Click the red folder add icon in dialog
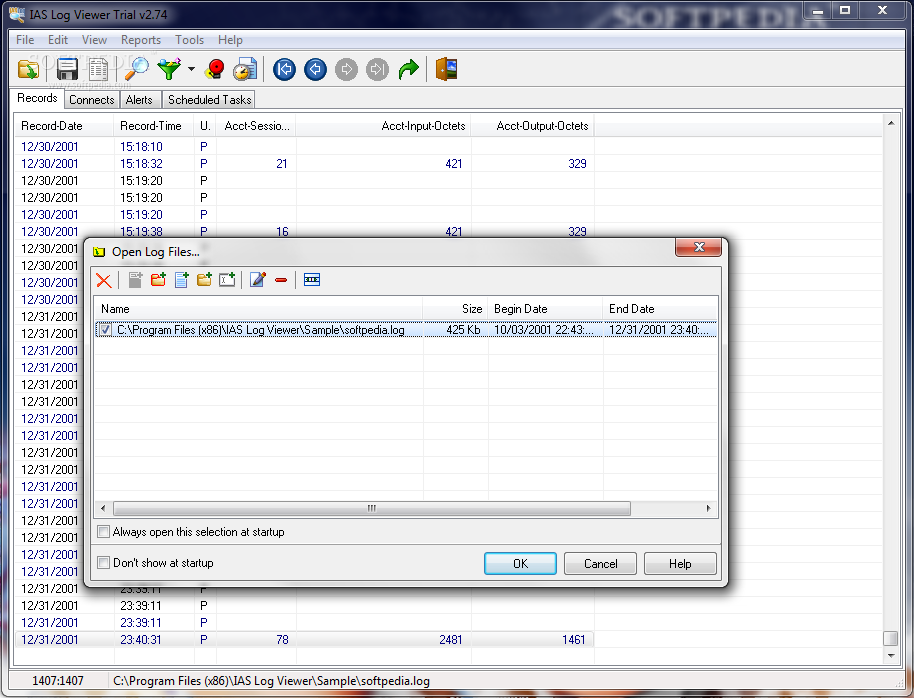Viewport: 914px width, 698px height. click(158, 280)
